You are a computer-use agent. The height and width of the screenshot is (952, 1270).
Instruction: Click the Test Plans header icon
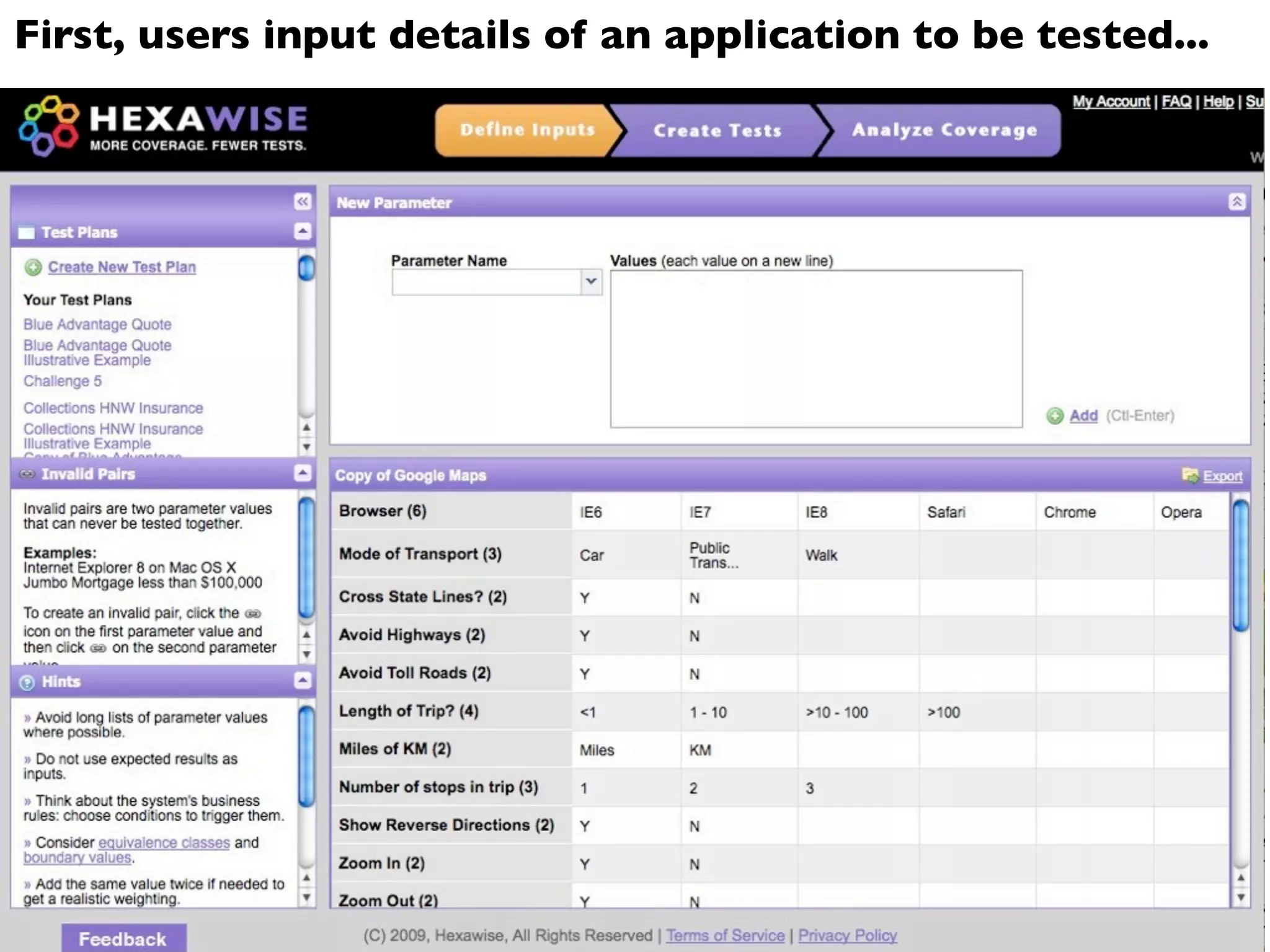(x=27, y=232)
